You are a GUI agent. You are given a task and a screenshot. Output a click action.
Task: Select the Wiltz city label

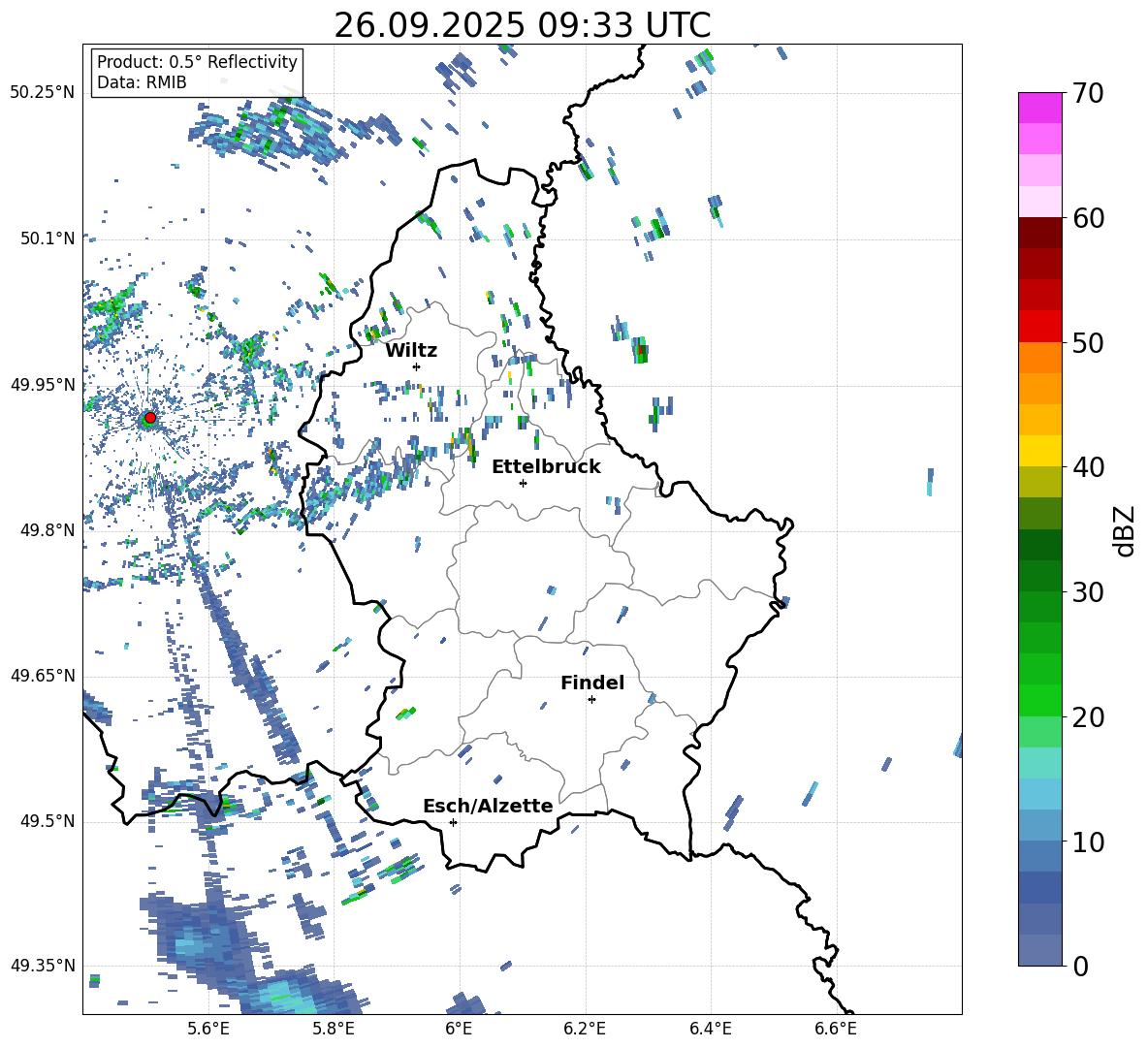[411, 350]
